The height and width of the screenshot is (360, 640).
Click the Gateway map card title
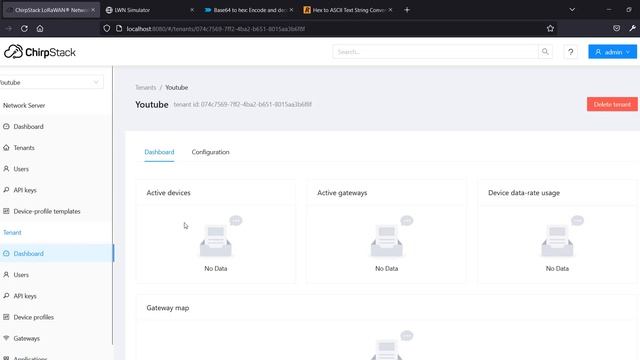coord(168,308)
